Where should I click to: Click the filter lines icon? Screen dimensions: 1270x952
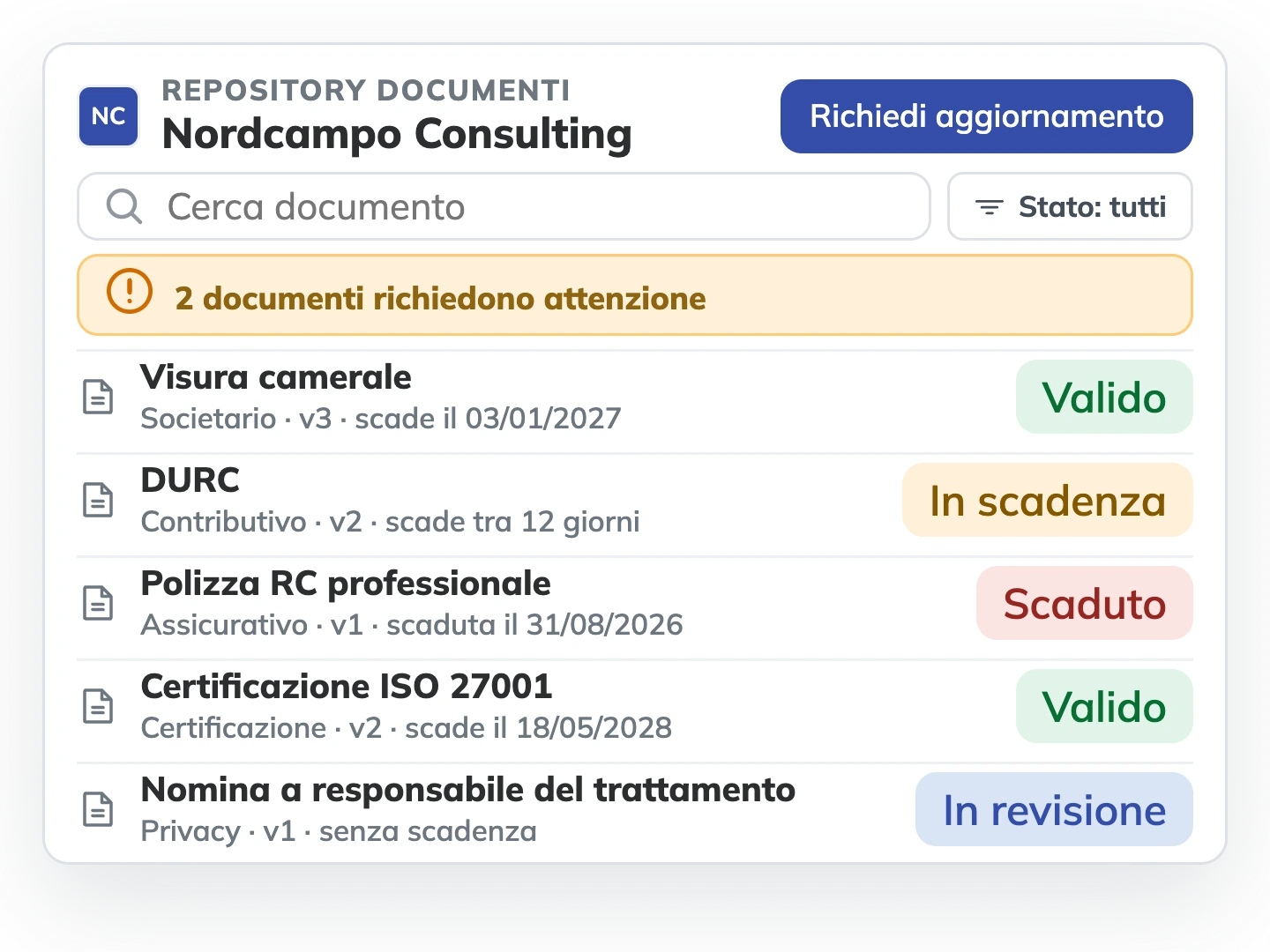[990, 207]
